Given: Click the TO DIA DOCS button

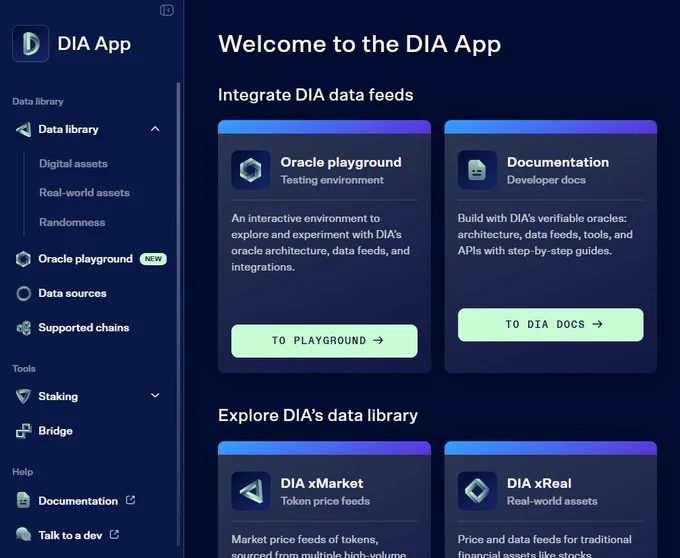Looking at the screenshot, I should point(551,325).
